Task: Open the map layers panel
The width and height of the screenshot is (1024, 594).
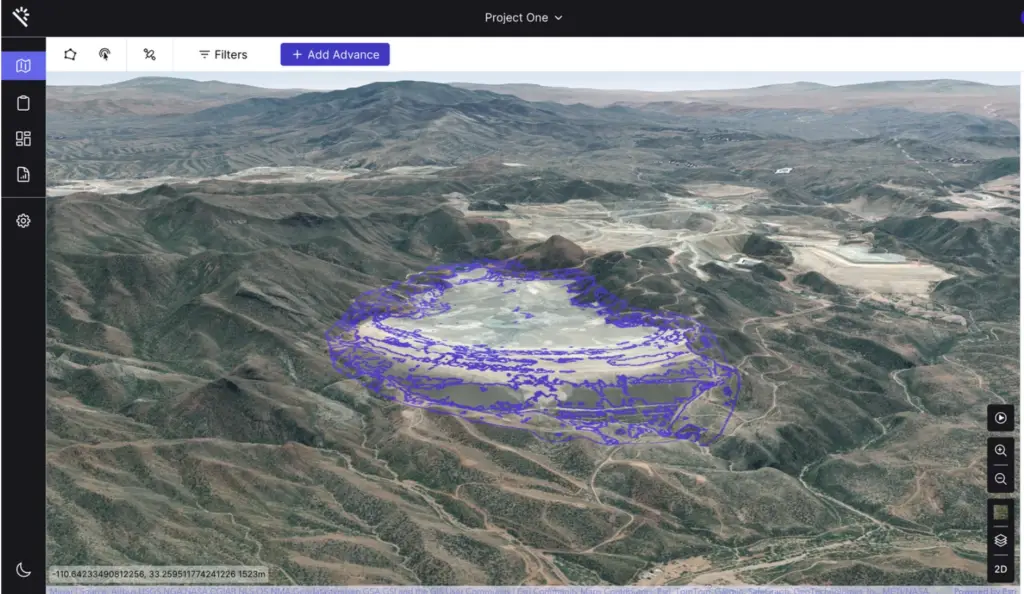Action: click(x=1000, y=540)
